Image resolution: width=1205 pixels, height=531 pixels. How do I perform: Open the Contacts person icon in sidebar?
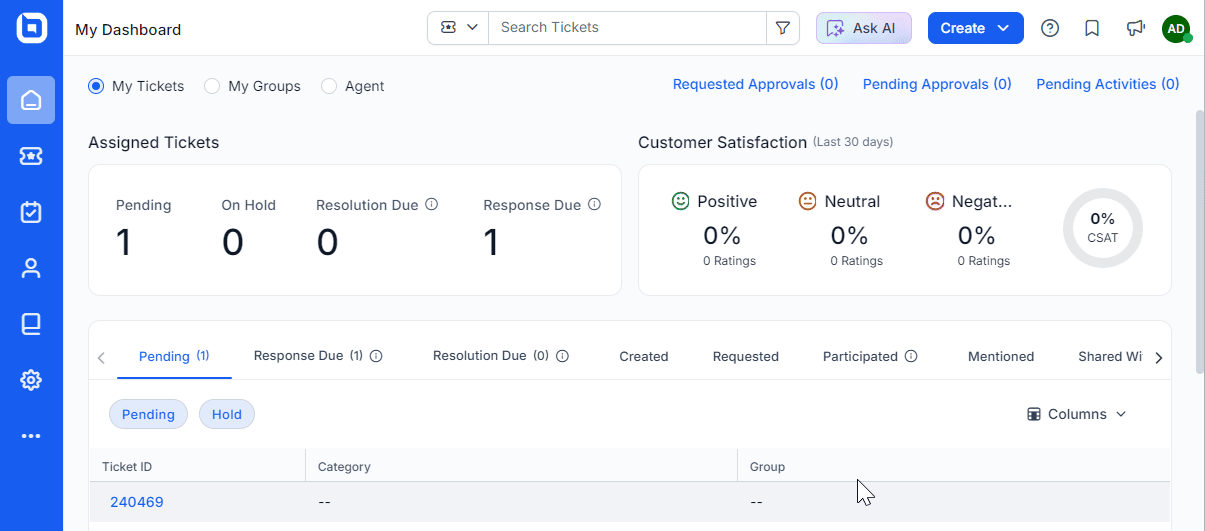(31, 268)
